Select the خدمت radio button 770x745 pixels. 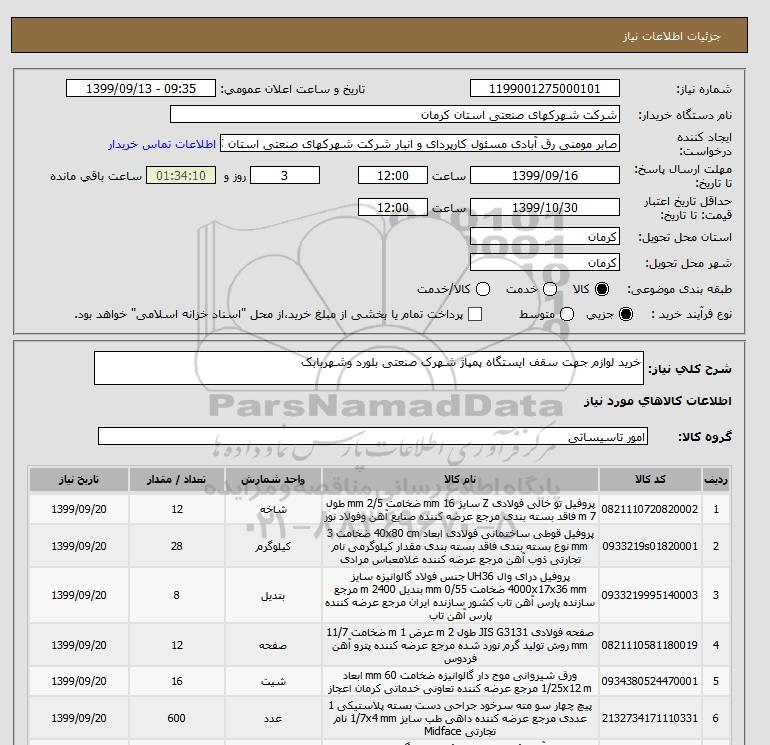point(550,289)
